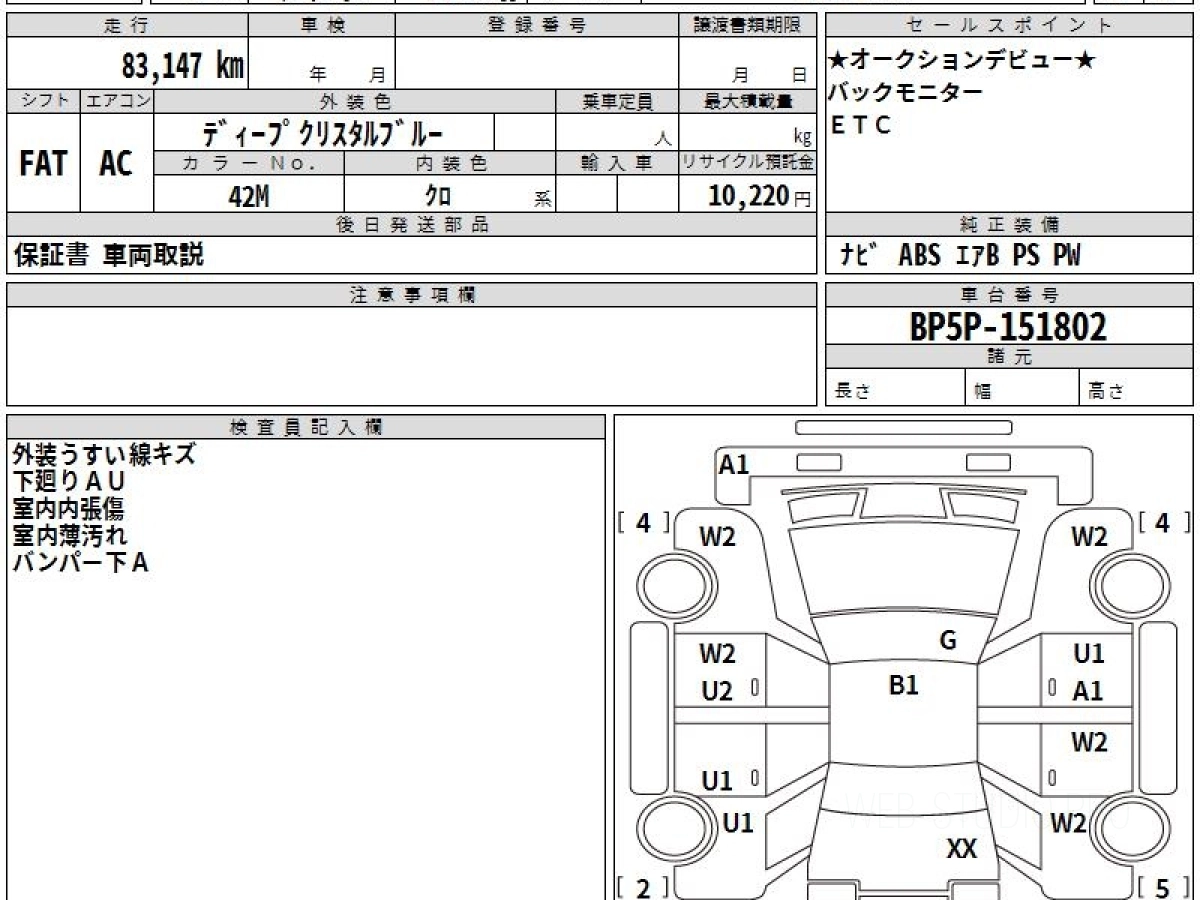Click the inspector note 室内内張傷
1200x900 pixels.
(68, 509)
